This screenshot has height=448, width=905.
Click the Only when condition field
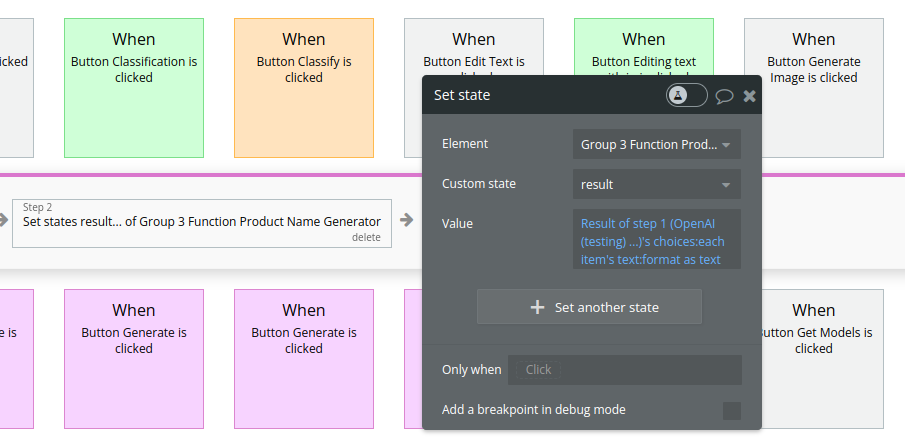pyautogui.click(x=624, y=369)
